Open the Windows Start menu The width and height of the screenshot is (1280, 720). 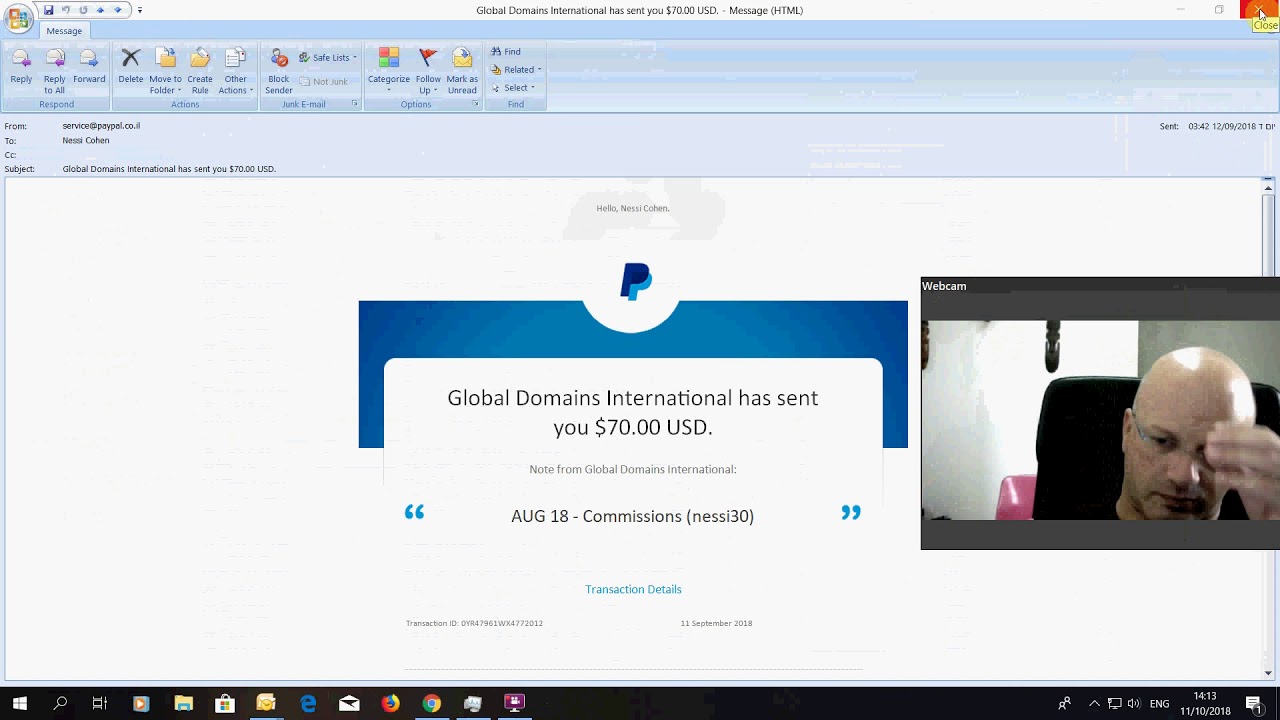click(x=19, y=703)
